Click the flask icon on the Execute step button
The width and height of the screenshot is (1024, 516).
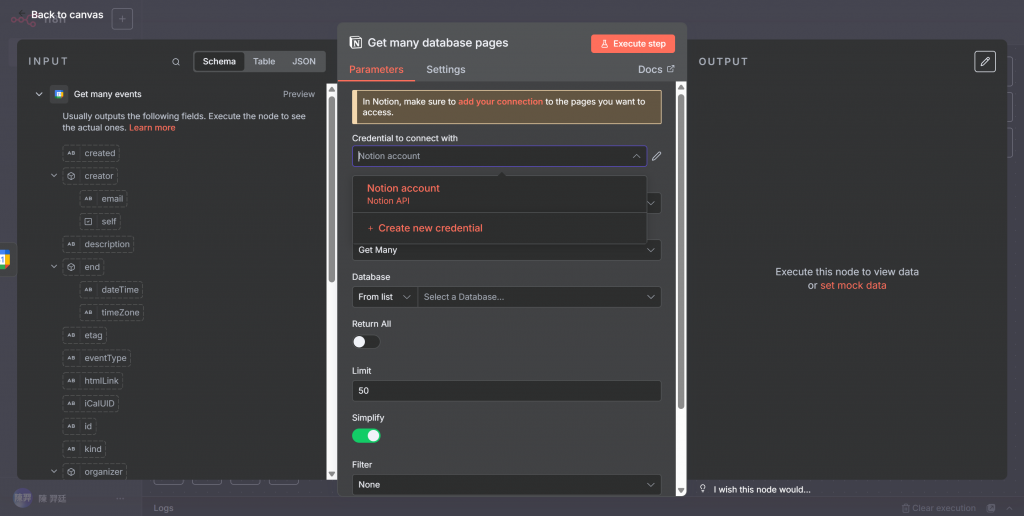pyautogui.click(x=605, y=44)
